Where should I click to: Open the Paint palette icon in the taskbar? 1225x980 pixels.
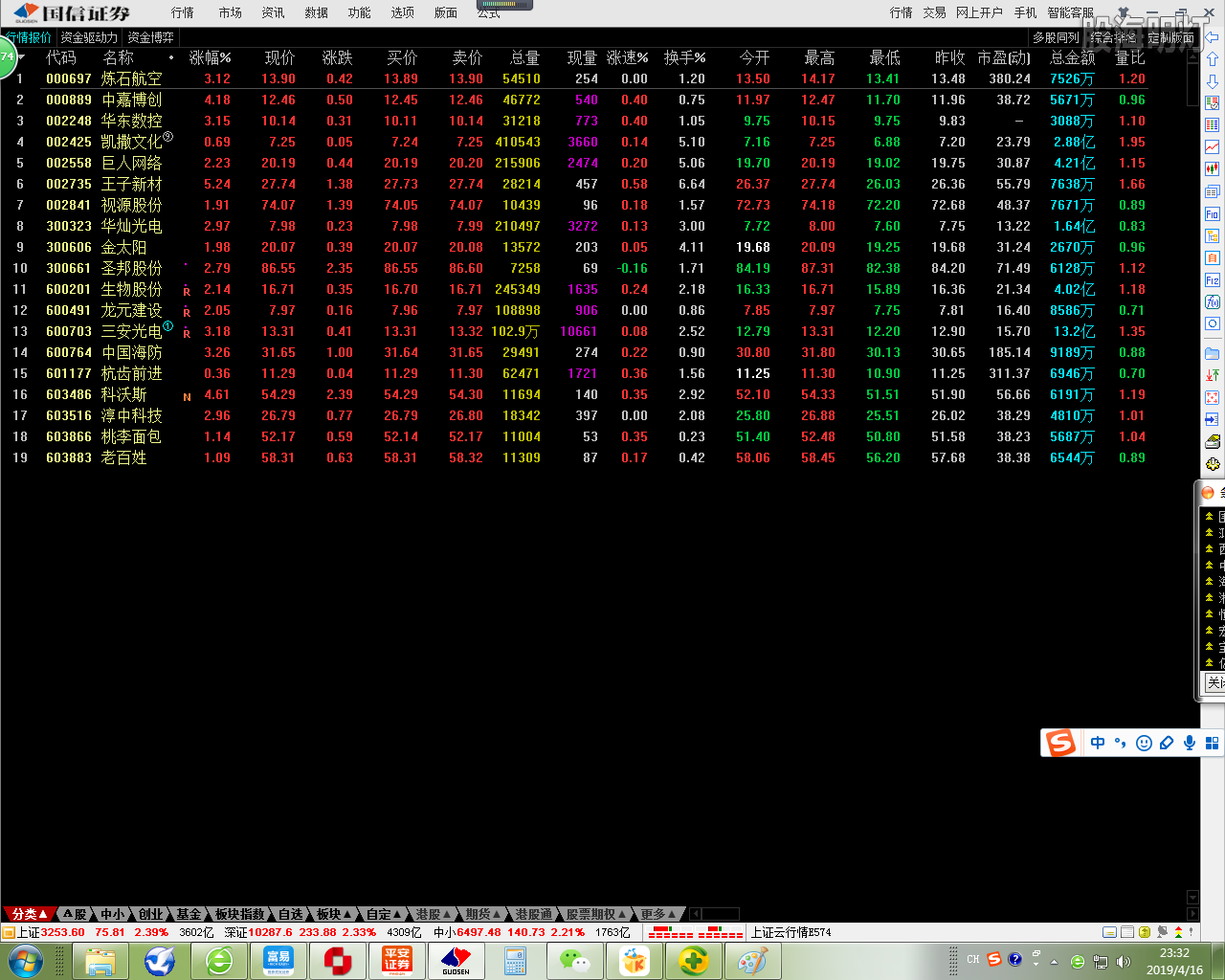753,961
